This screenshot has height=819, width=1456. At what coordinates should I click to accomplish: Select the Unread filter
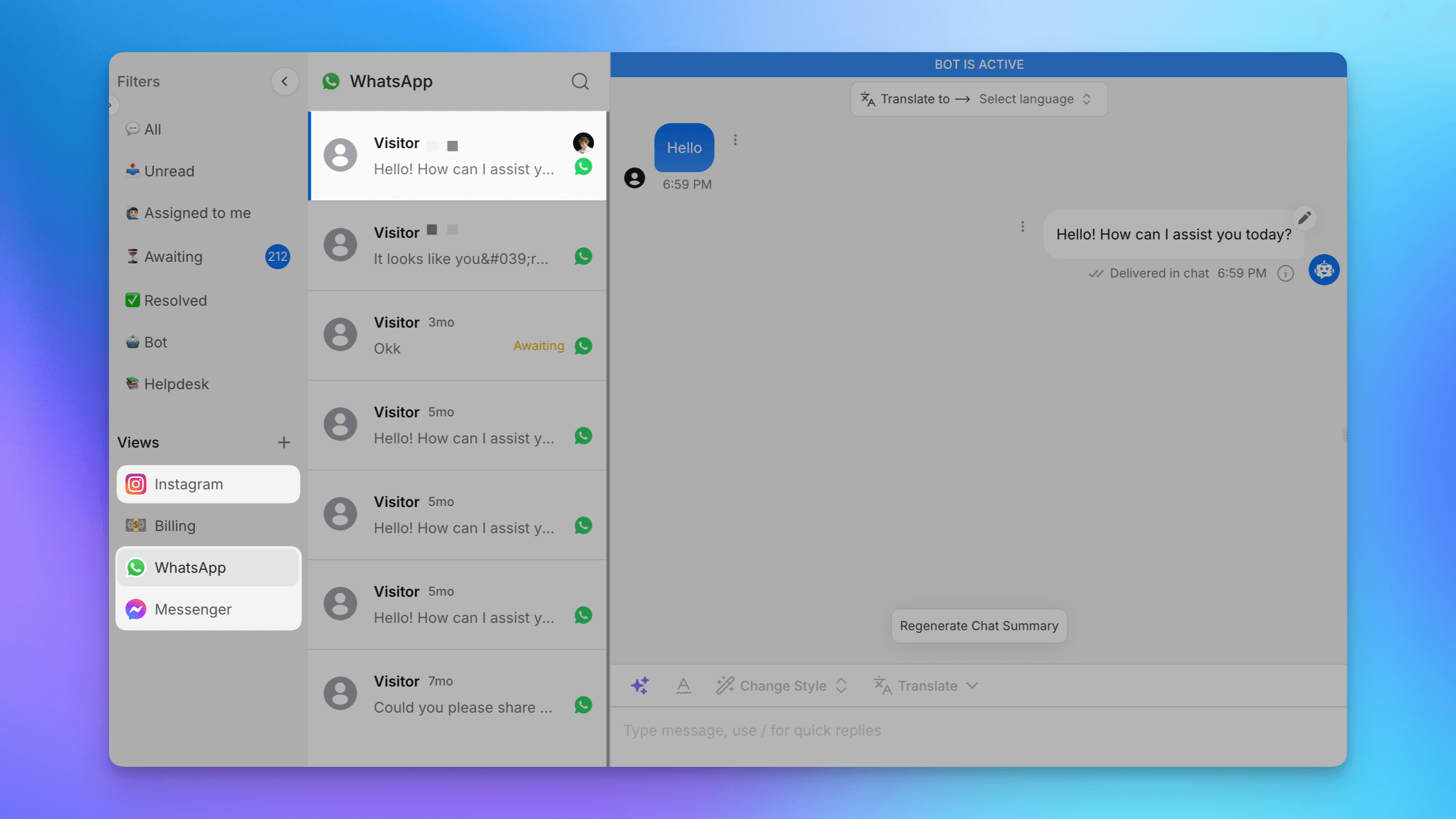tap(208, 171)
